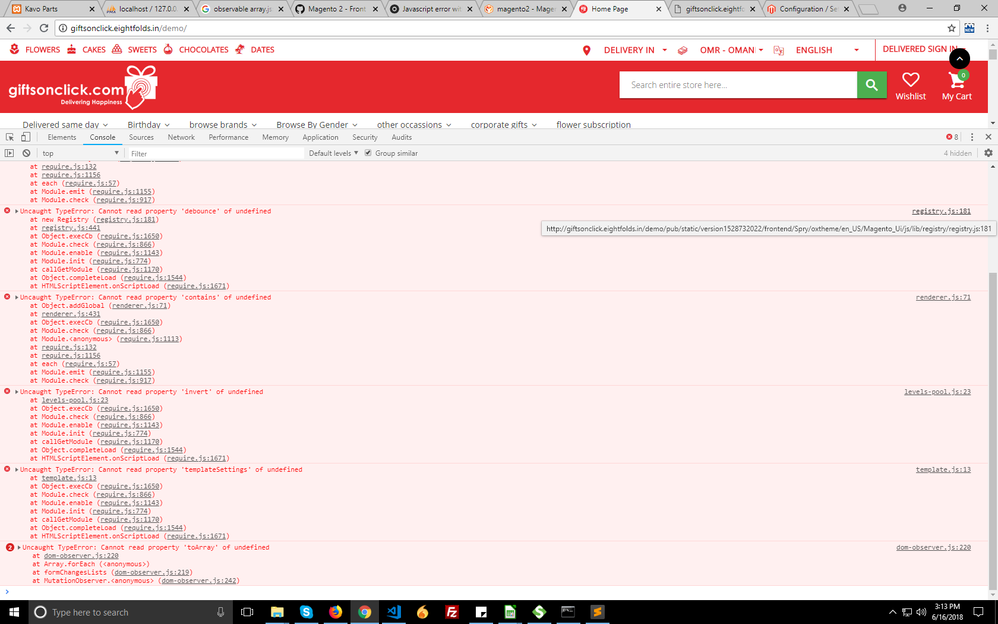Expand the 'templateSettings' TypeError entry

(x=17, y=469)
